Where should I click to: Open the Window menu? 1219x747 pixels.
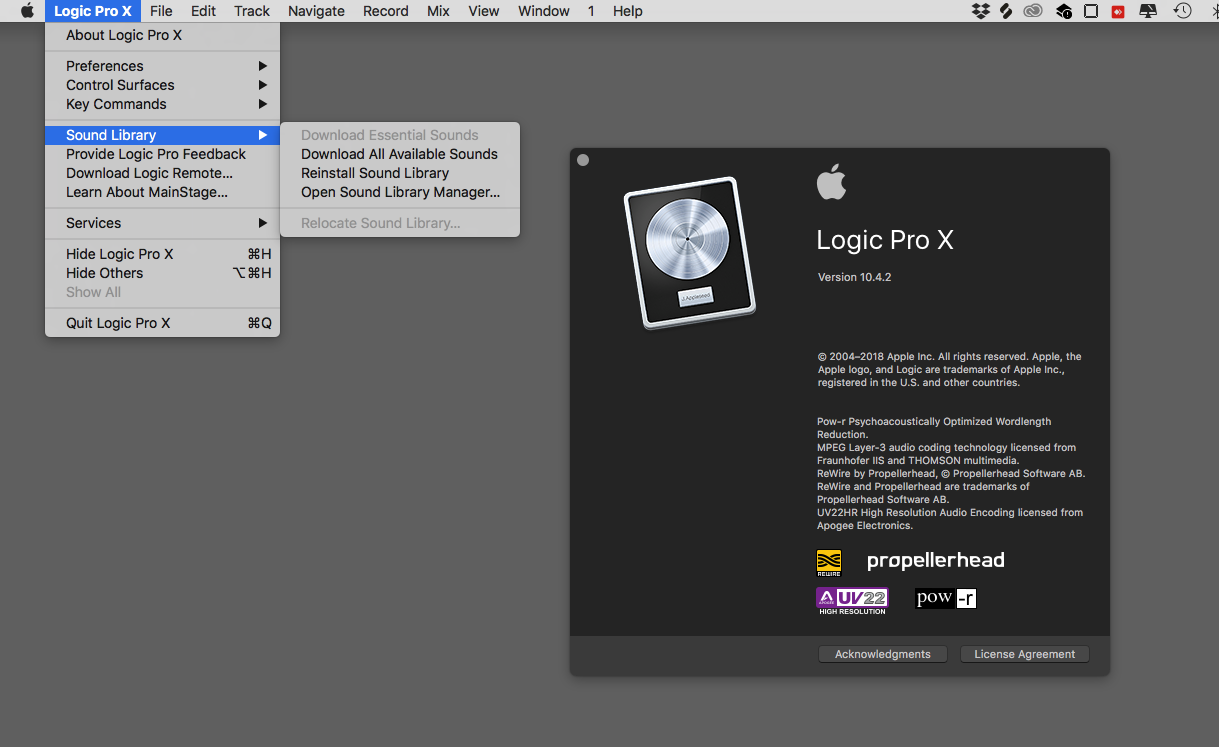pos(544,11)
